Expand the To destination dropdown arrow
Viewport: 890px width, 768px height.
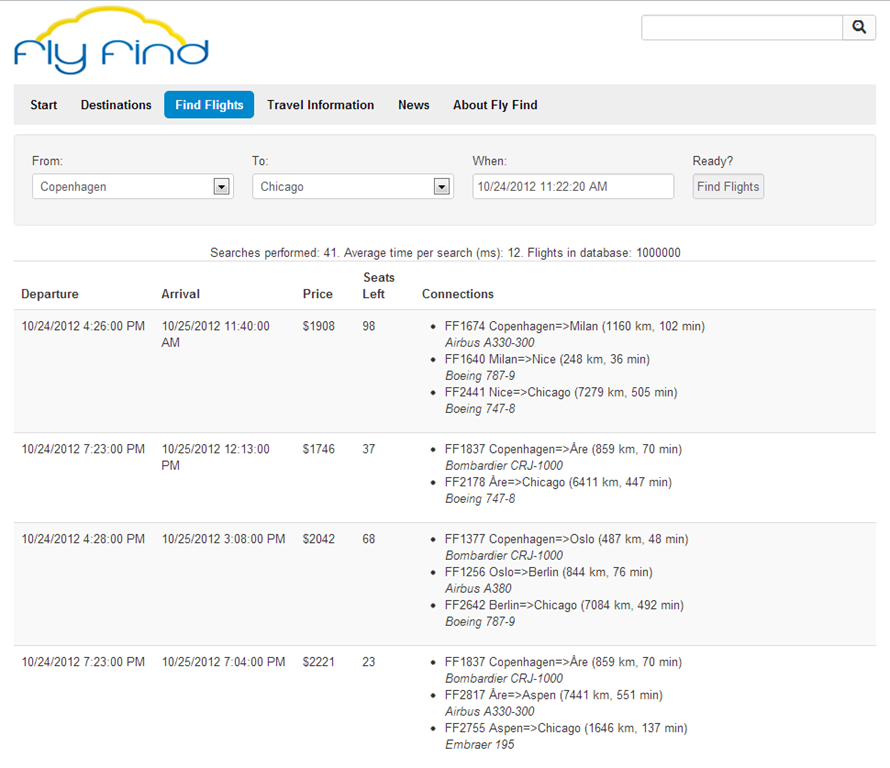click(x=441, y=187)
